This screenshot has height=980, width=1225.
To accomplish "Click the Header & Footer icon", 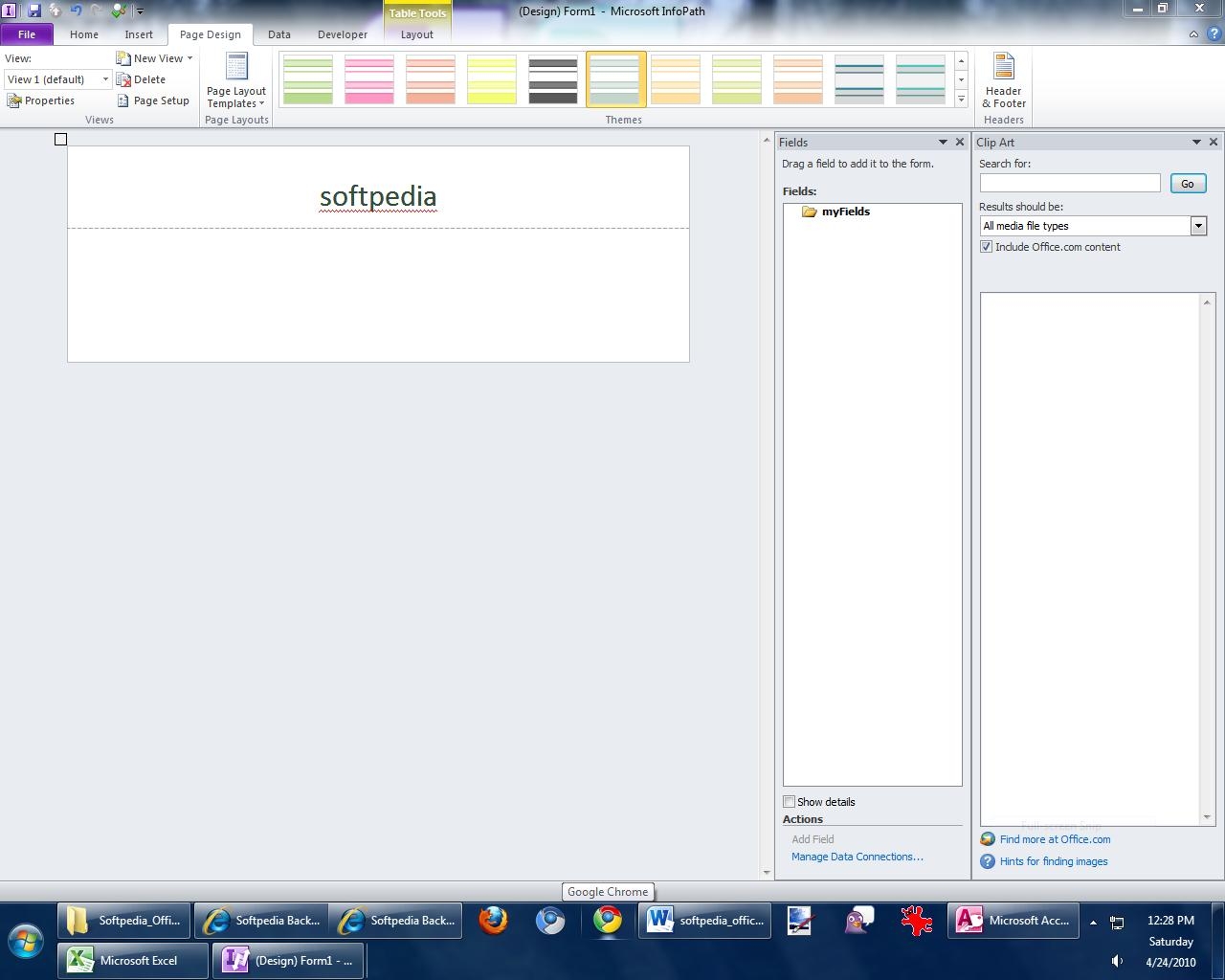I will (1003, 67).
